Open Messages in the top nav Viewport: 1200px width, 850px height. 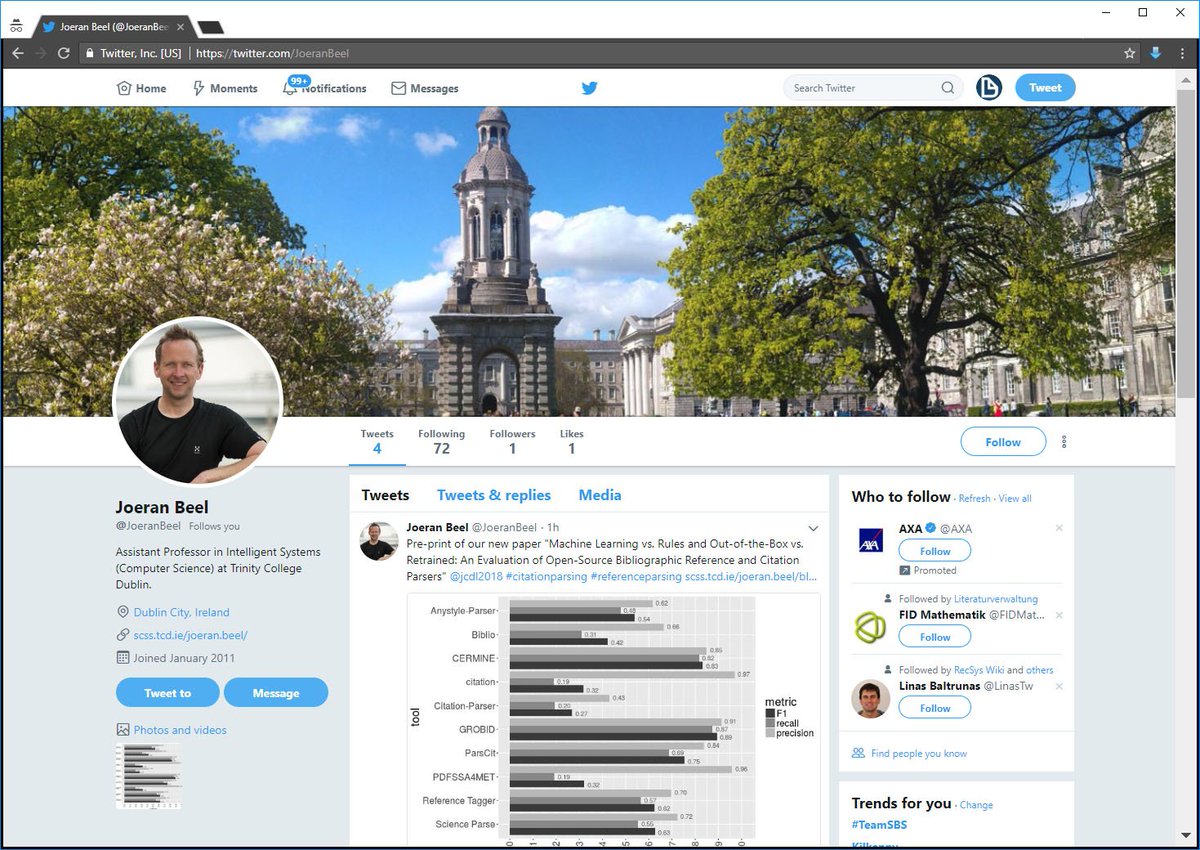point(425,88)
